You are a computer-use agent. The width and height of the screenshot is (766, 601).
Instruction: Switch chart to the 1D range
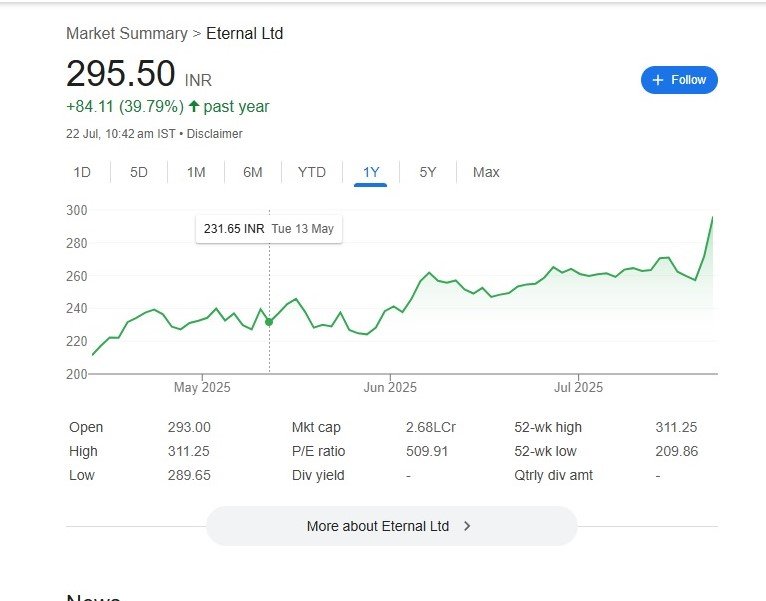(x=82, y=172)
